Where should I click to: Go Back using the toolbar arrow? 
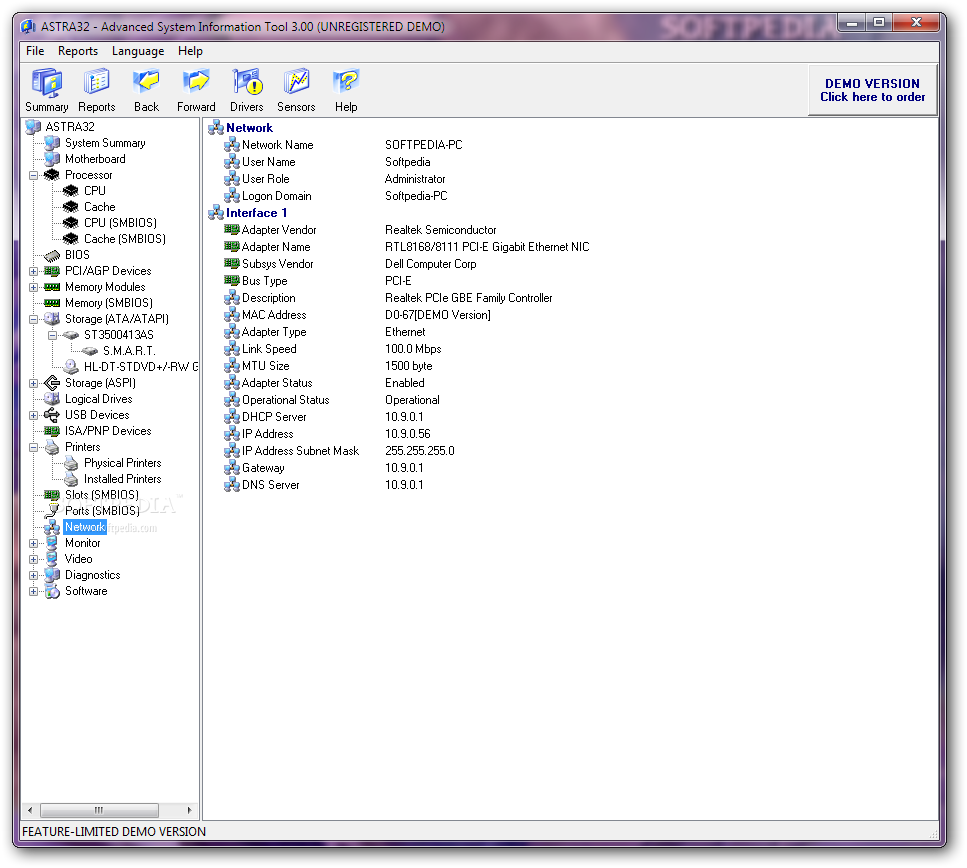pos(146,90)
